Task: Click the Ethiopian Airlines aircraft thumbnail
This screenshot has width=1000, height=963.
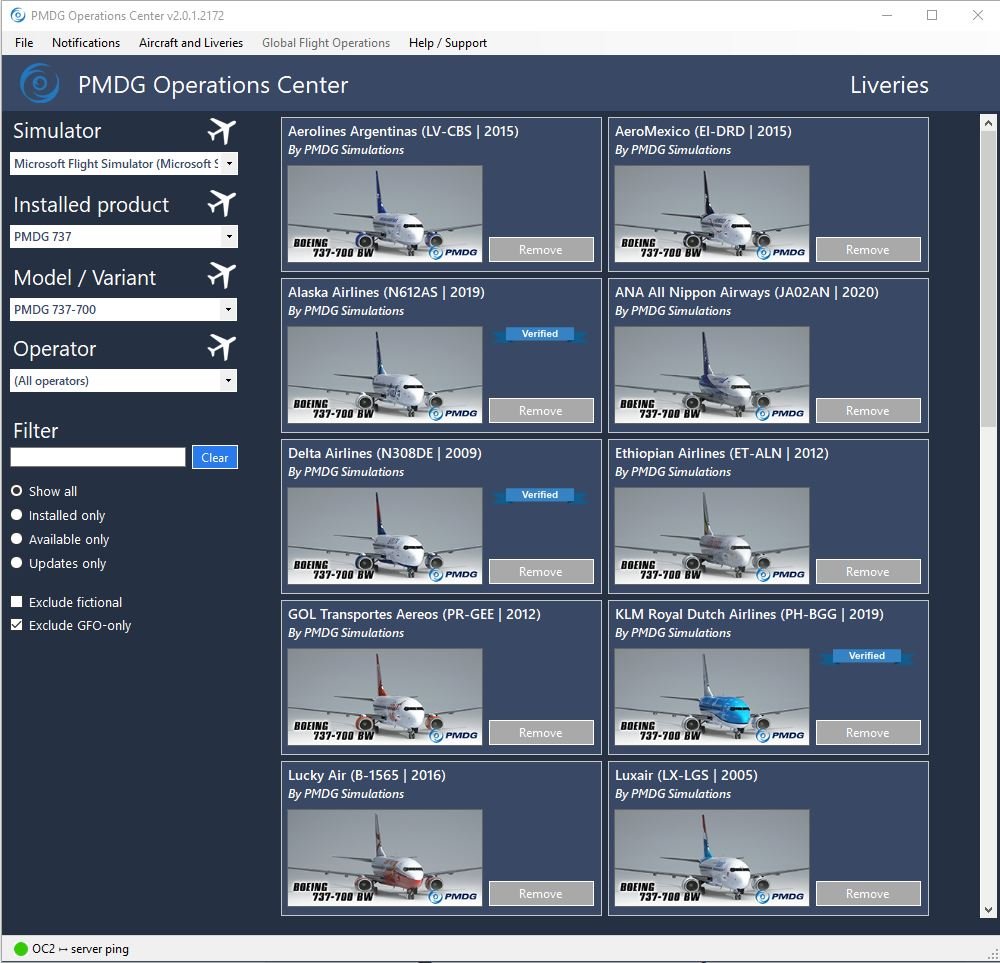Action: point(712,536)
